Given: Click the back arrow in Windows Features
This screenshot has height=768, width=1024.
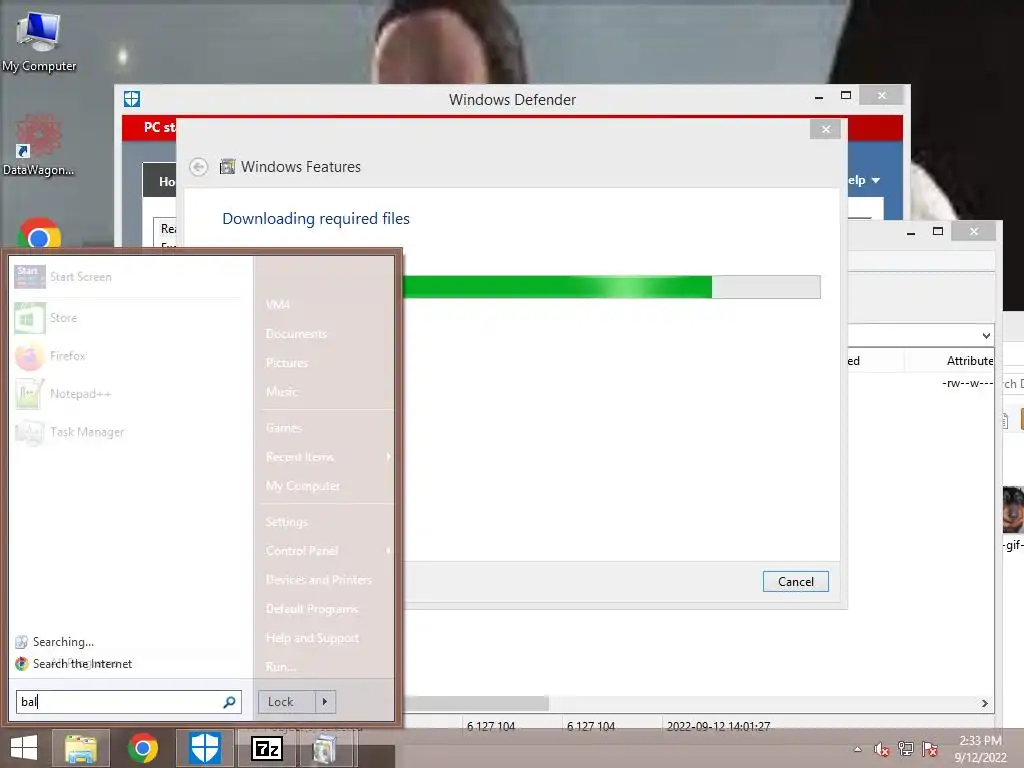Looking at the screenshot, I should coord(199,167).
